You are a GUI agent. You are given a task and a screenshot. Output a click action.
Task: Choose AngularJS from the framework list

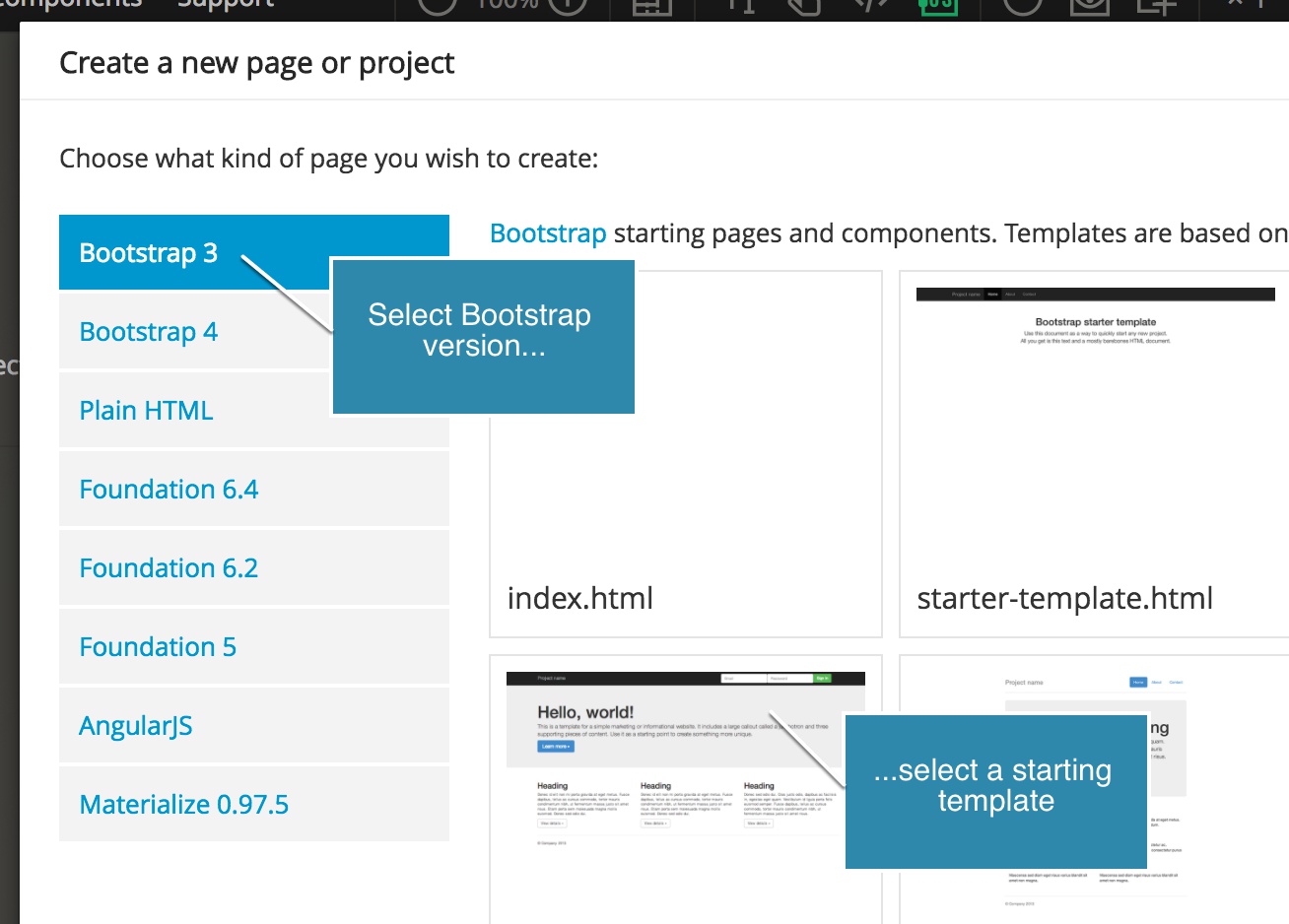click(x=135, y=725)
